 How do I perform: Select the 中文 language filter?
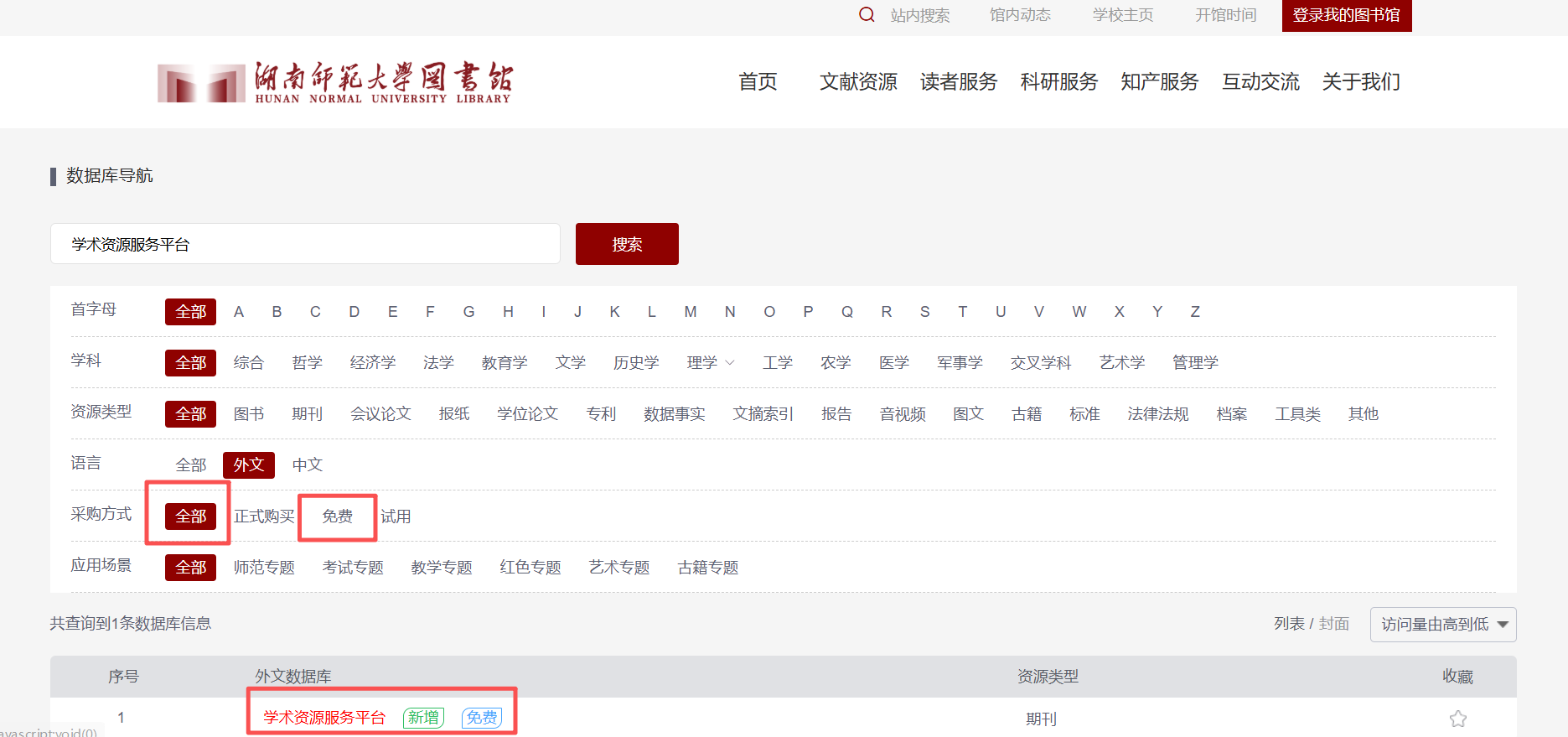308,465
